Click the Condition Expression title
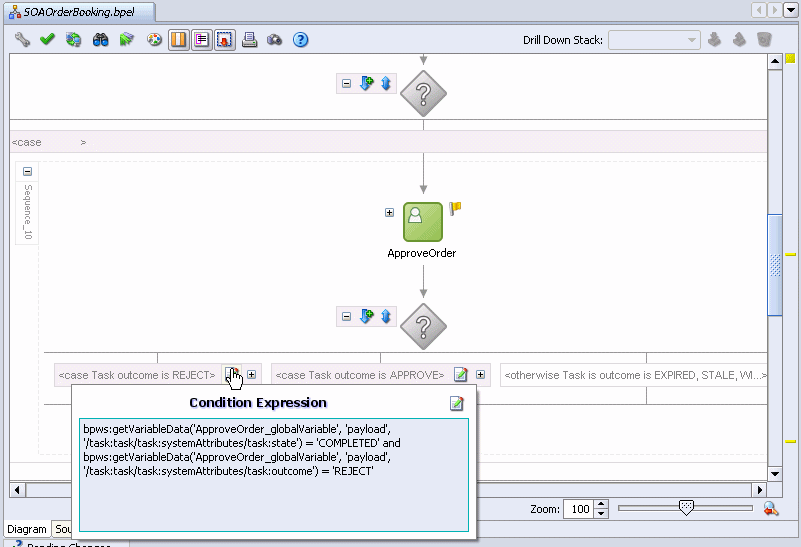This screenshot has height=547, width=801. click(x=258, y=402)
